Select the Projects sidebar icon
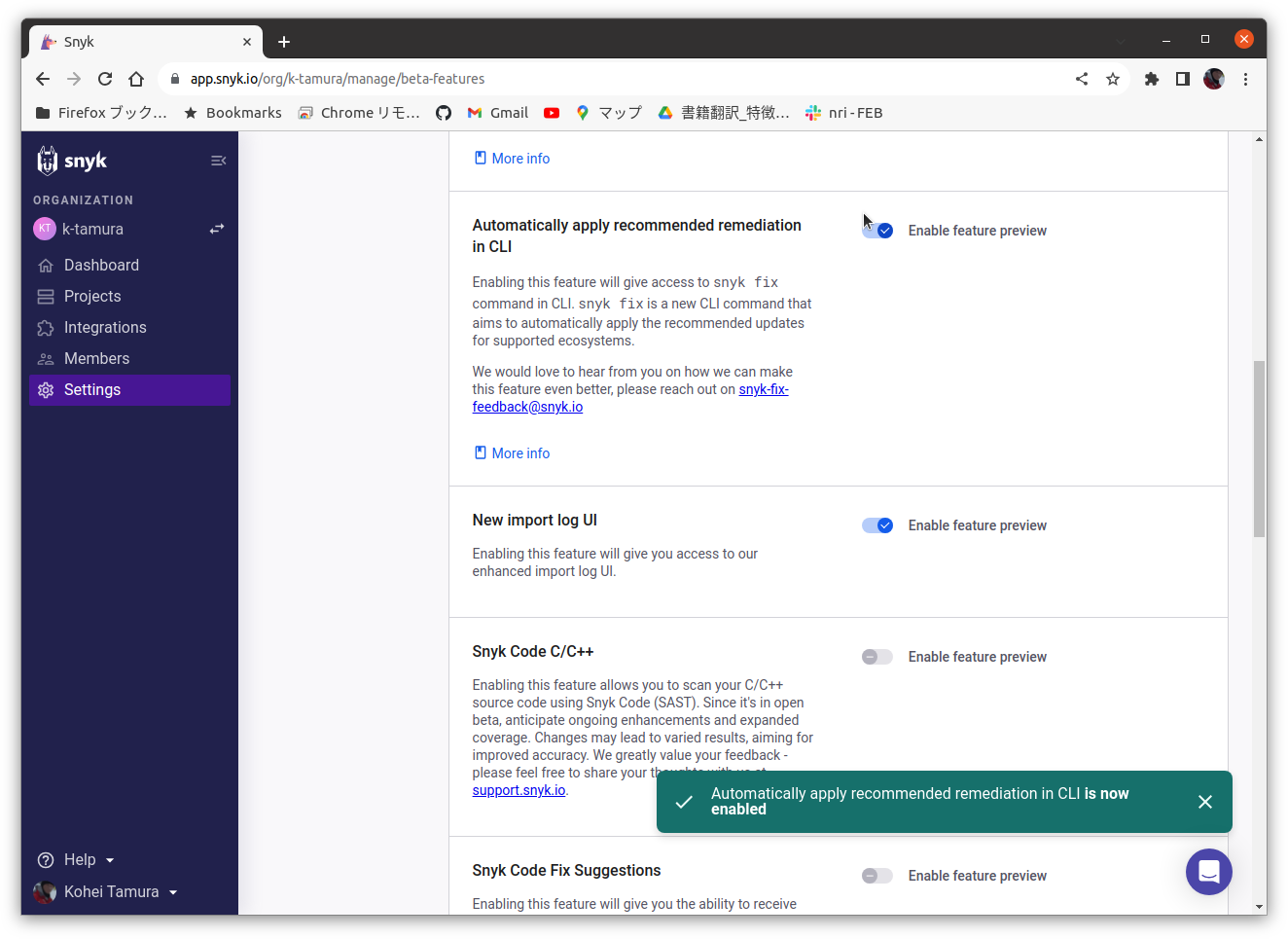The height and width of the screenshot is (939, 1288). 46,296
